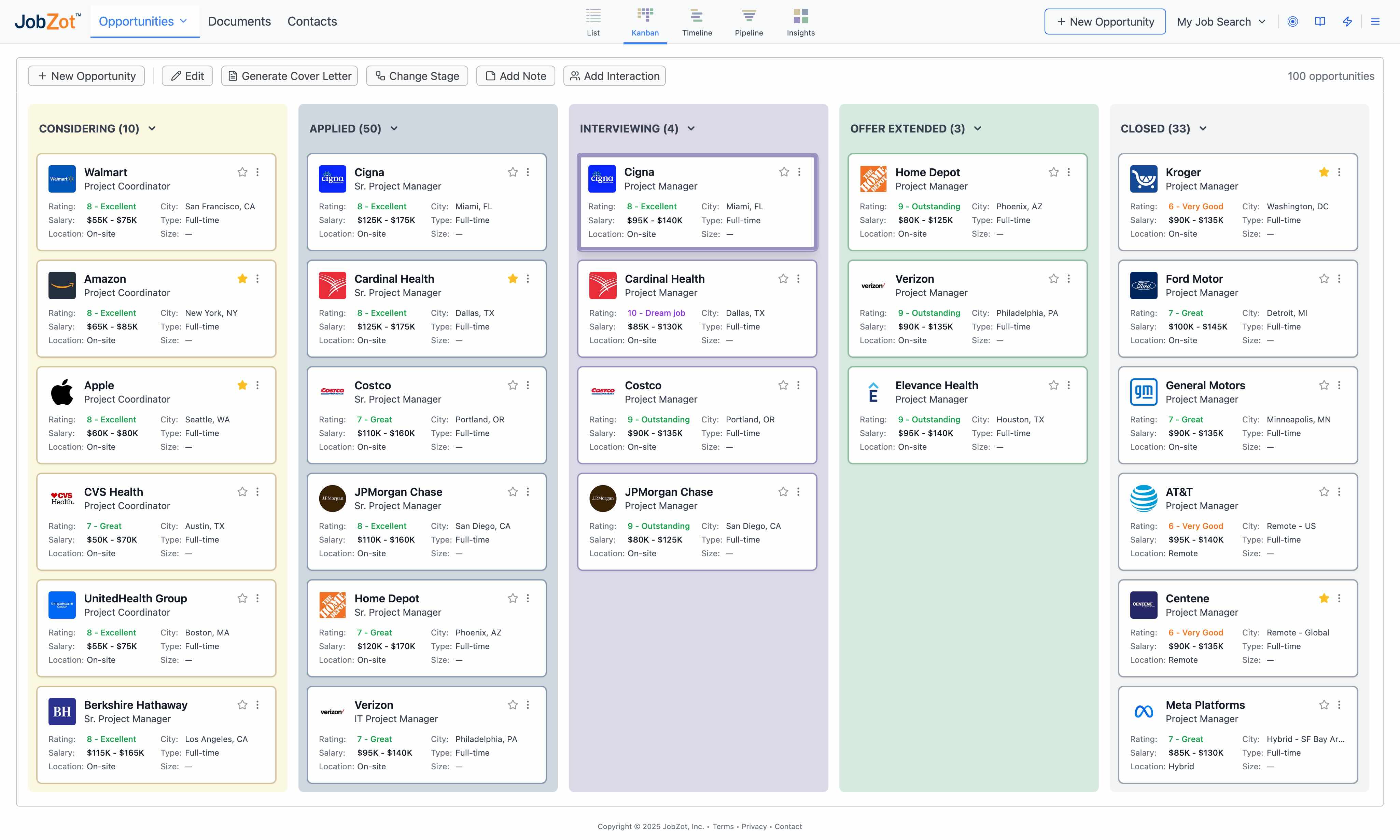Open kebab menu on Applied Verizon card
Viewport: 1400px width, 840px height.
(x=528, y=705)
